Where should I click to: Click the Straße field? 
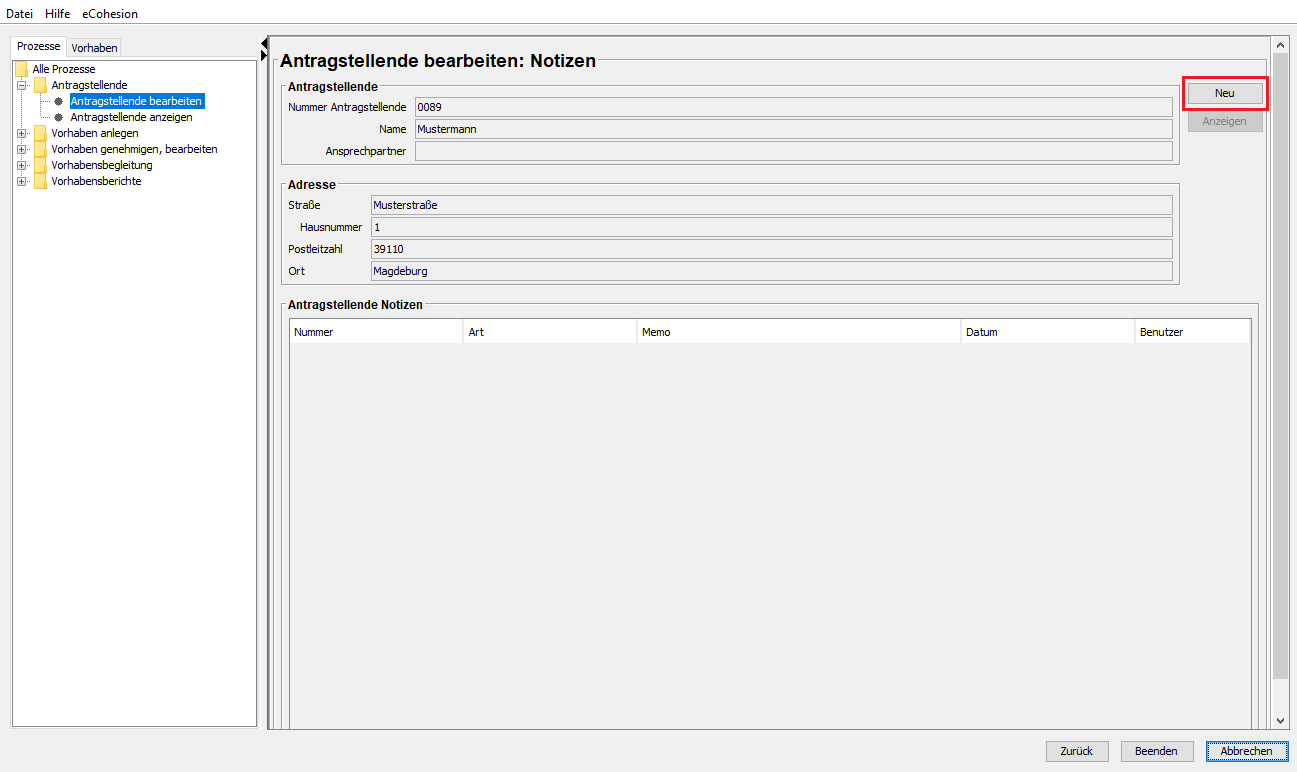click(771, 205)
